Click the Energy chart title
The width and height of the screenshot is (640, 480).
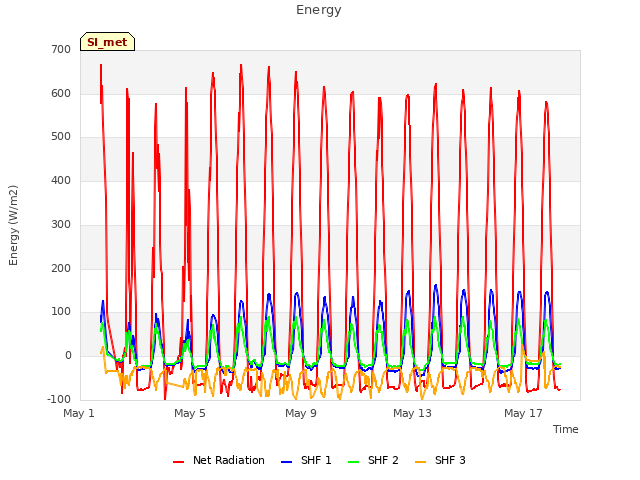point(319,10)
